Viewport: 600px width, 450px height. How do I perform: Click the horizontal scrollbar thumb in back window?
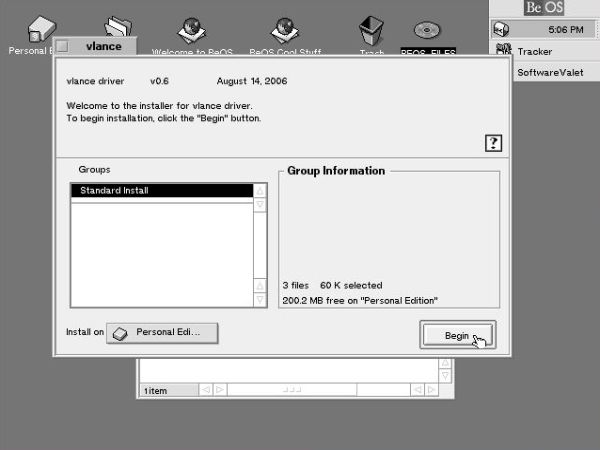coord(292,390)
